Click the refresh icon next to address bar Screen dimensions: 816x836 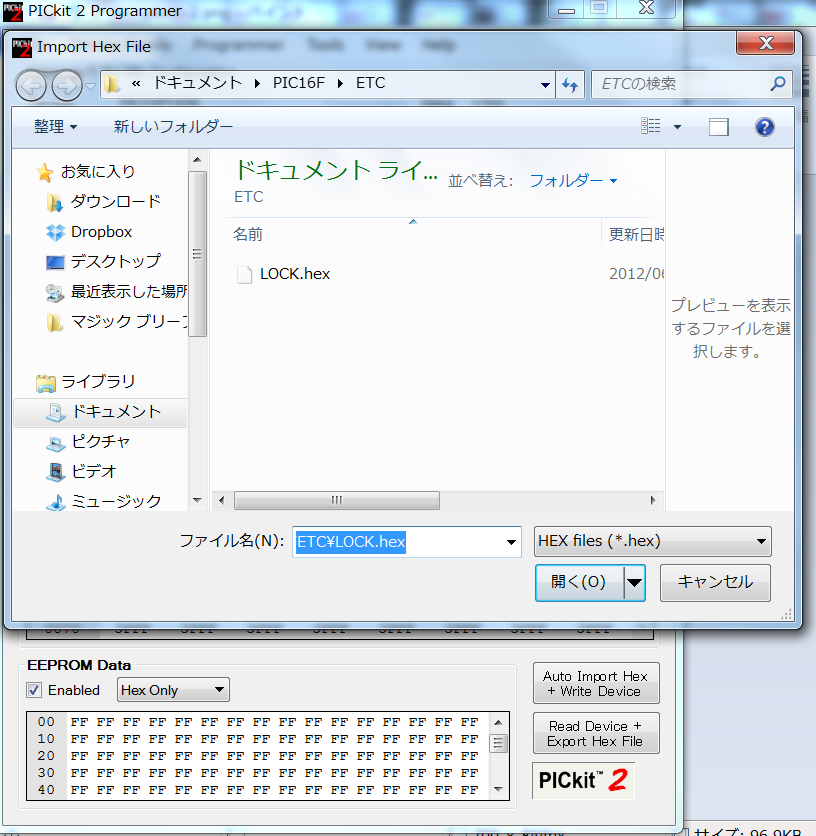click(x=570, y=84)
